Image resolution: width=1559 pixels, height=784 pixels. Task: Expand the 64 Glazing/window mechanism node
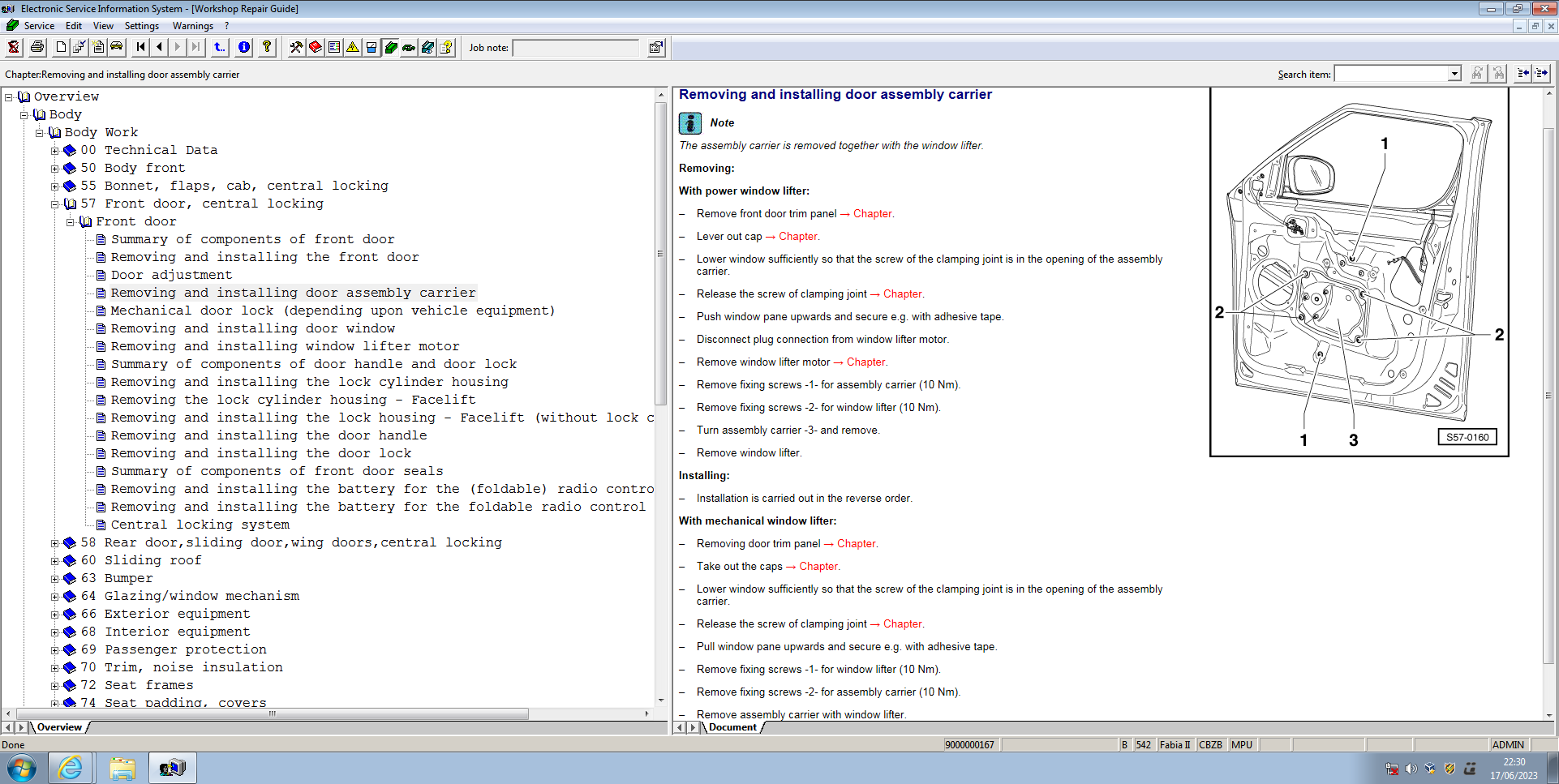[55, 597]
